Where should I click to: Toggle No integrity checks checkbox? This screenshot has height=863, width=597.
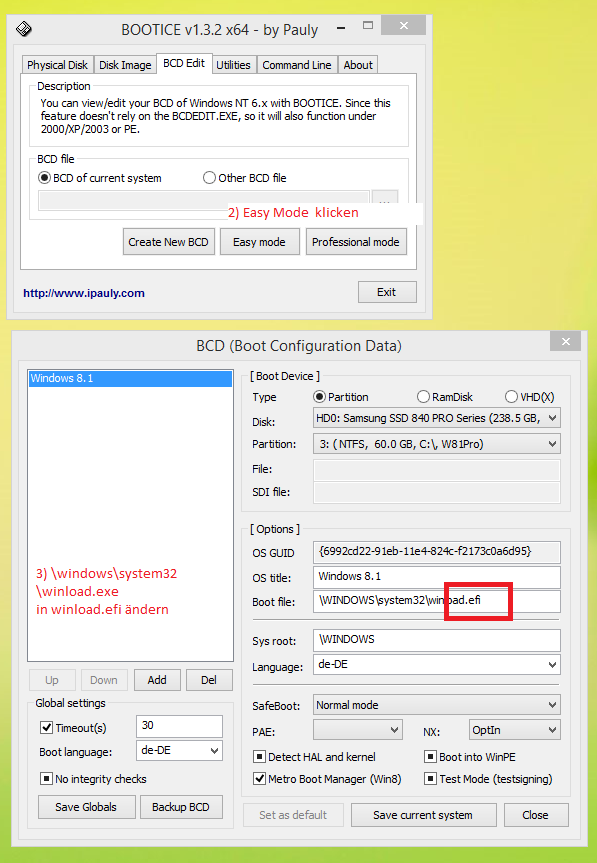coord(94,779)
